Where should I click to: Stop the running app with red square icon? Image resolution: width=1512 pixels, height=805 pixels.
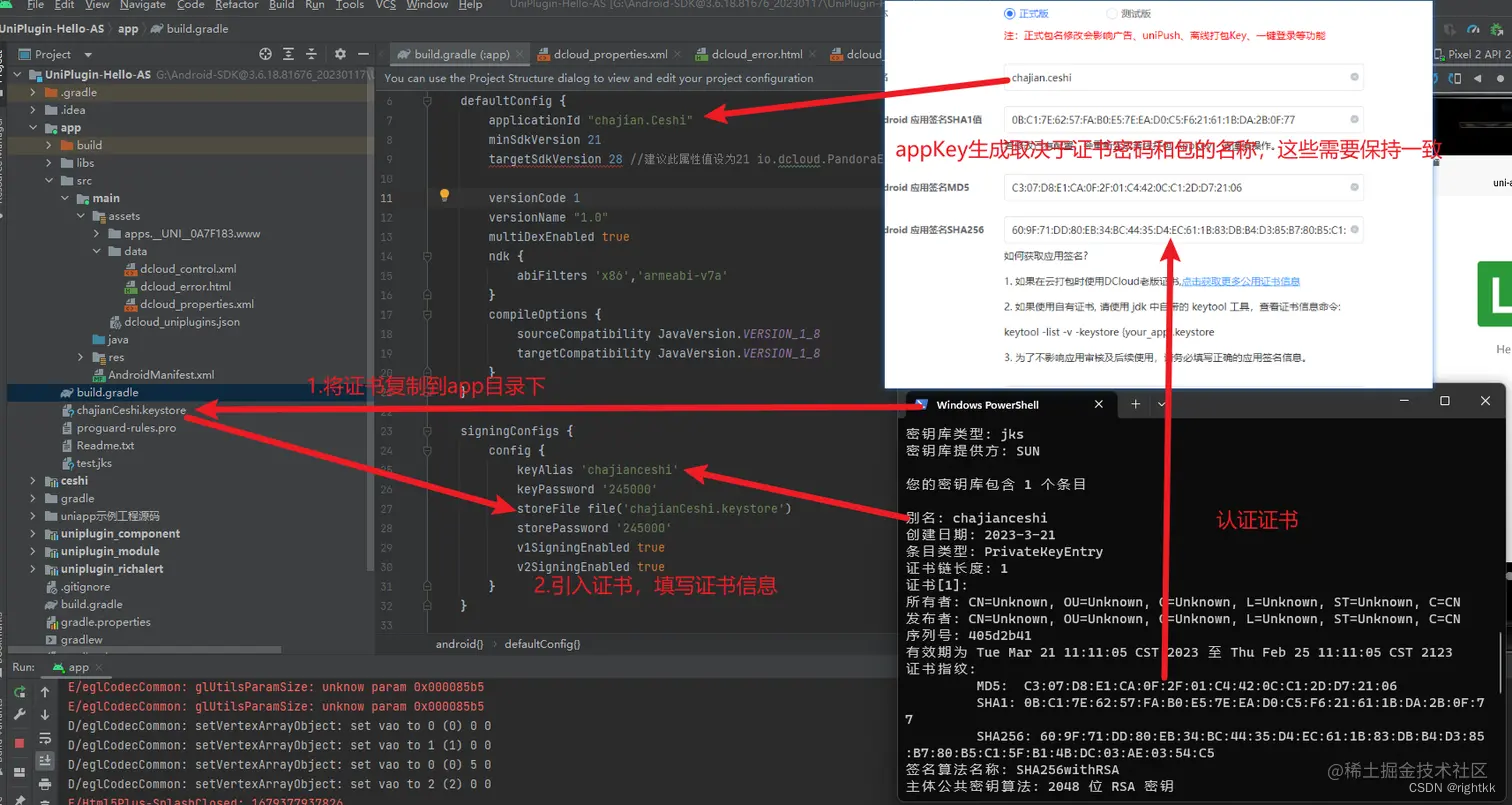19,742
